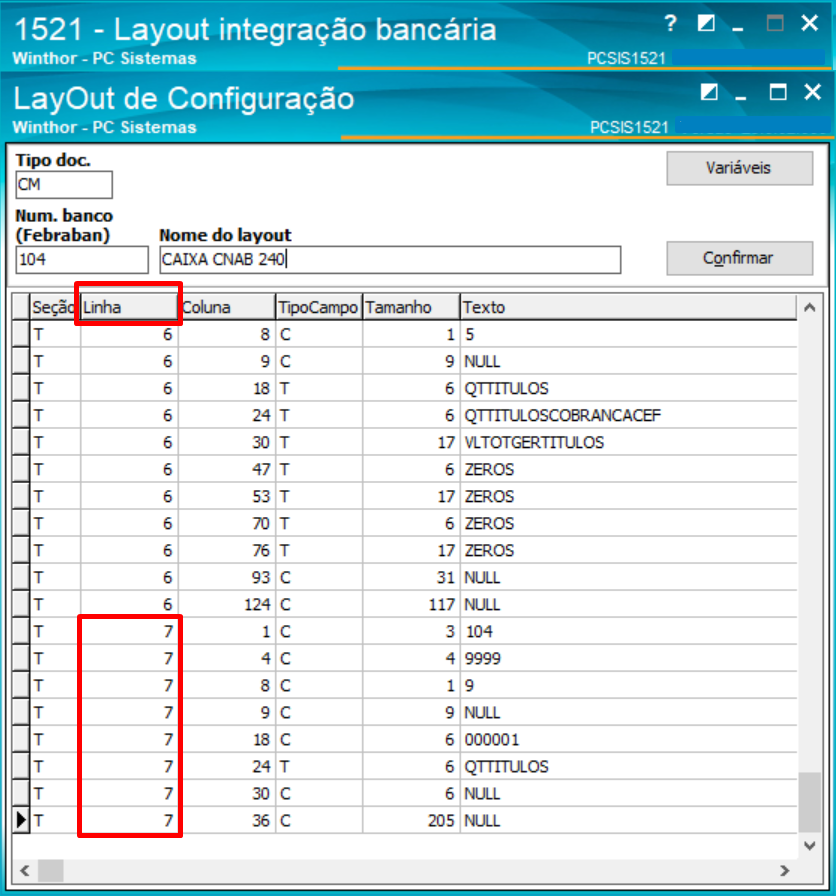
Task: Open the Variáveis button
Action: point(739,168)
